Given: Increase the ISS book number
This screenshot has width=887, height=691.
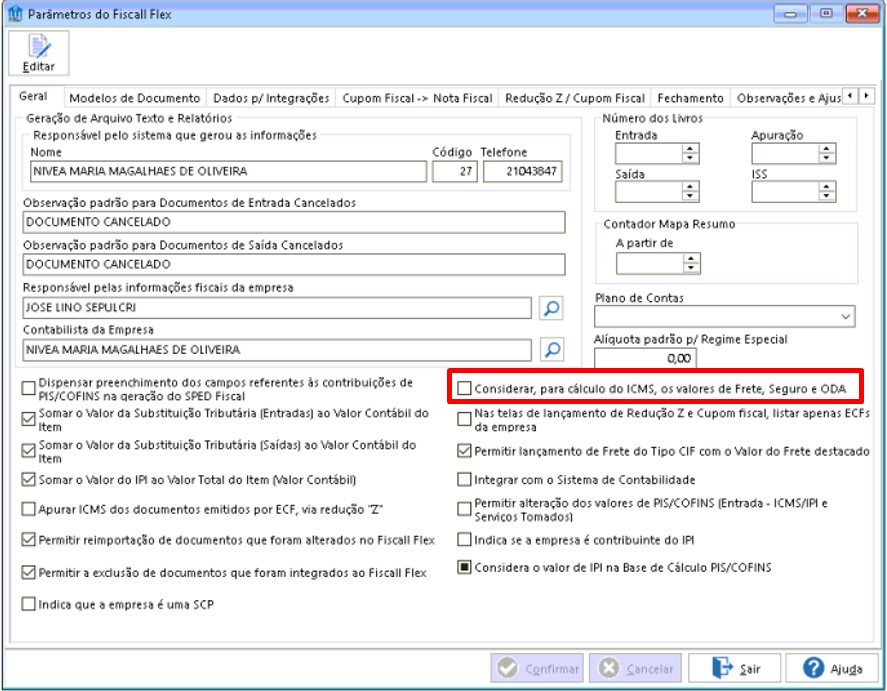Looking at the screenshot, I should pos(826,187).
